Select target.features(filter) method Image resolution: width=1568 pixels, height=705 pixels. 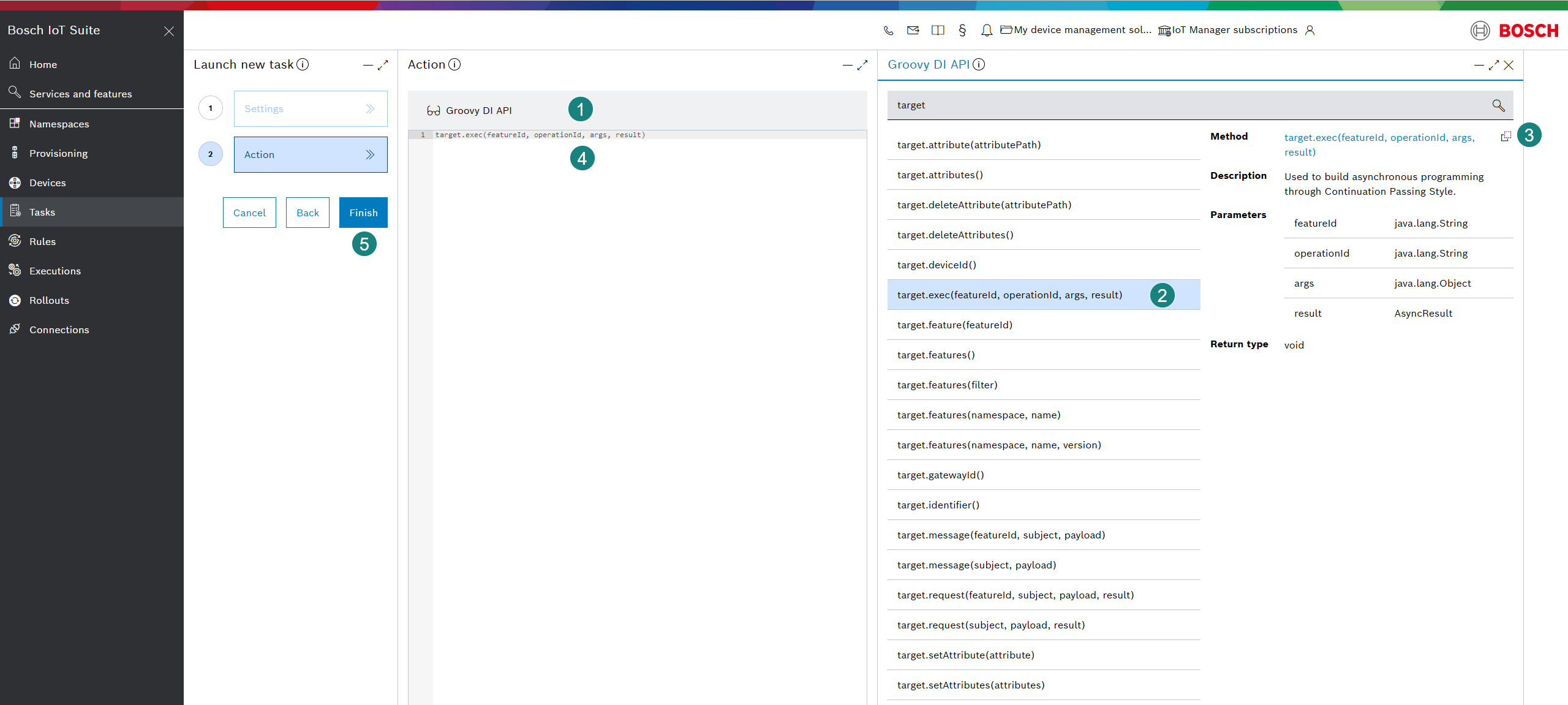(x=1044, y=385)
